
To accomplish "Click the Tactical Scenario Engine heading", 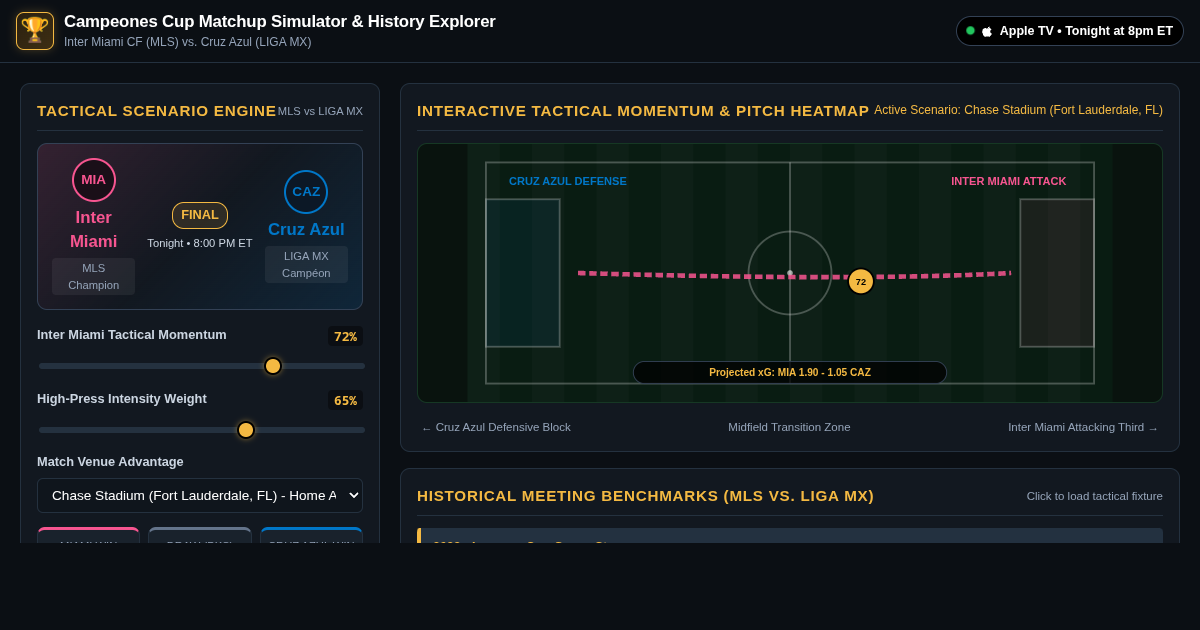I will (157, 111).
